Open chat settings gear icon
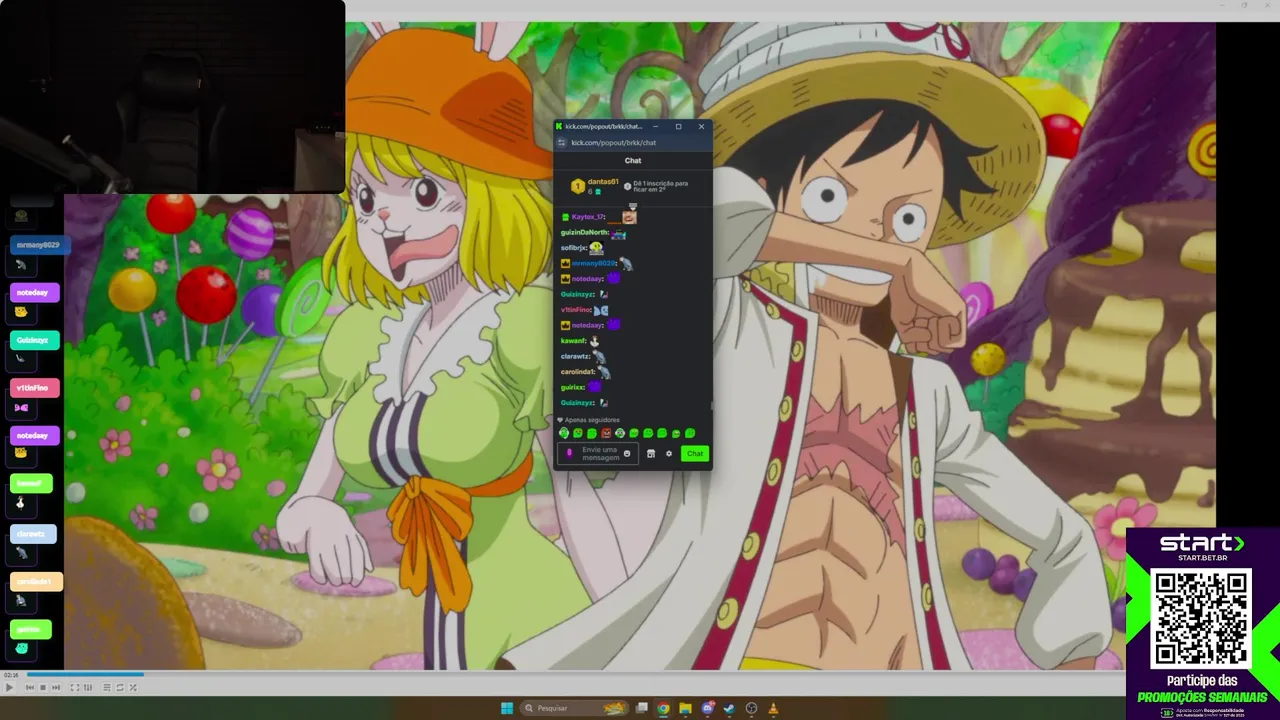This screenshot has height=720, width=1280. [x=669, y=454]
